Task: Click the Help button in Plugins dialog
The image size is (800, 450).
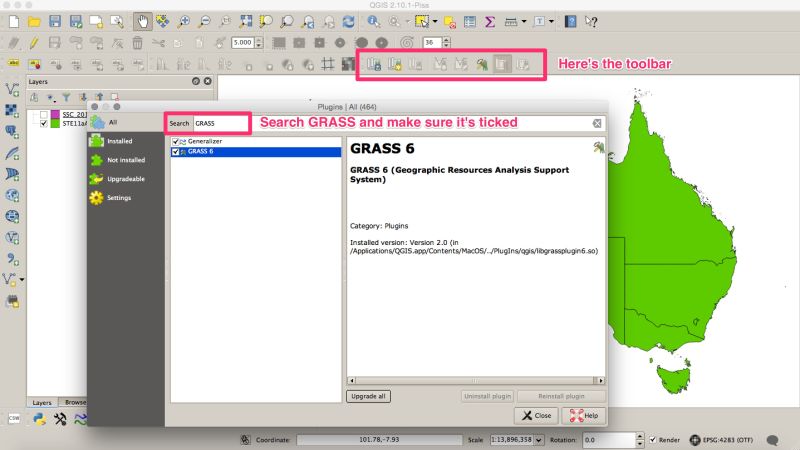Action: pyautogui.click(x=584, y=415)
